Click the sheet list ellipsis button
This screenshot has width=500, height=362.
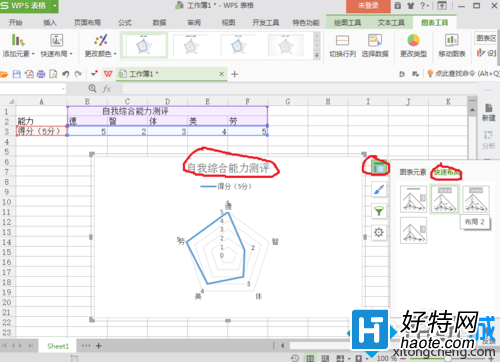tap(86, 346)
